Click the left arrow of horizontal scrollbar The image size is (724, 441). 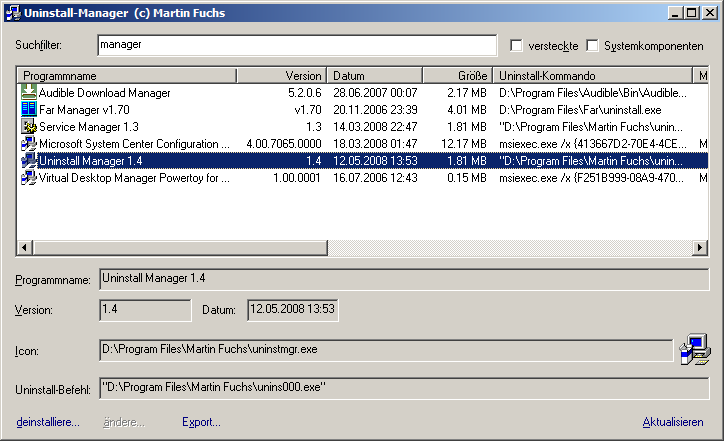coord(24,248)
